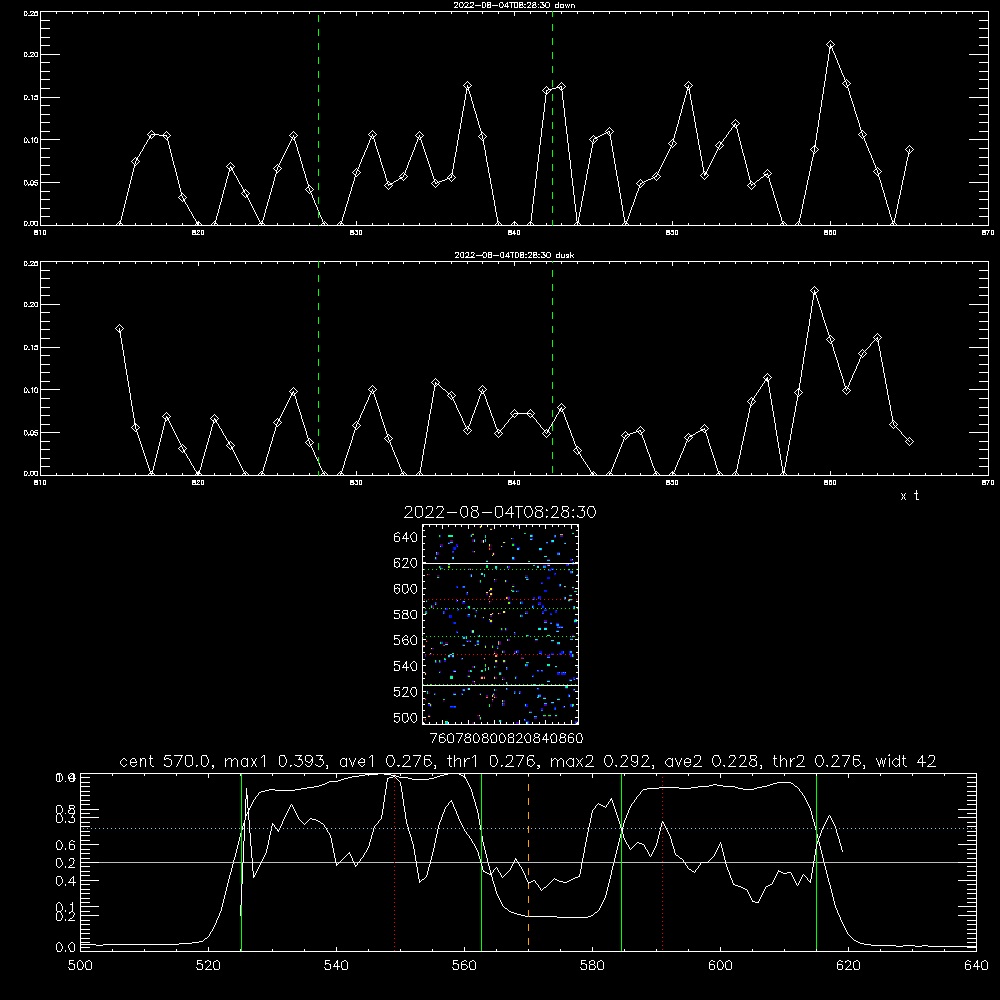Screen dimensions: 1000x1000
Task: Click the '520' x-axis label of bottom plot
Action: click(x=208, y=966)
